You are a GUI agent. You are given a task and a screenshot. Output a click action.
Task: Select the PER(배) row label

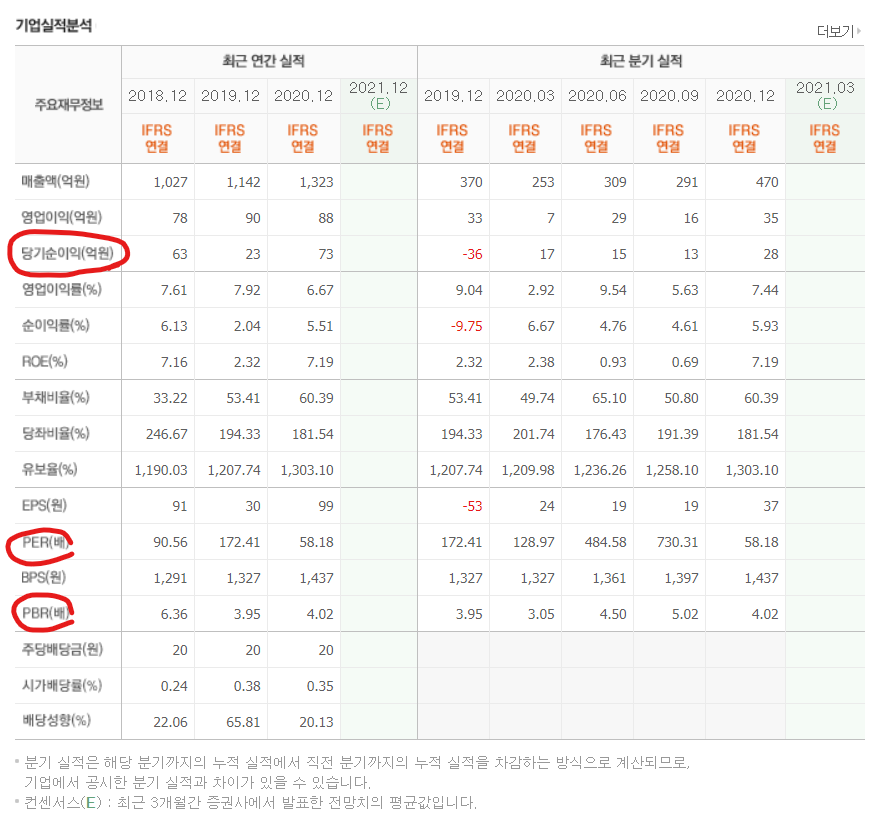(46, 542)
